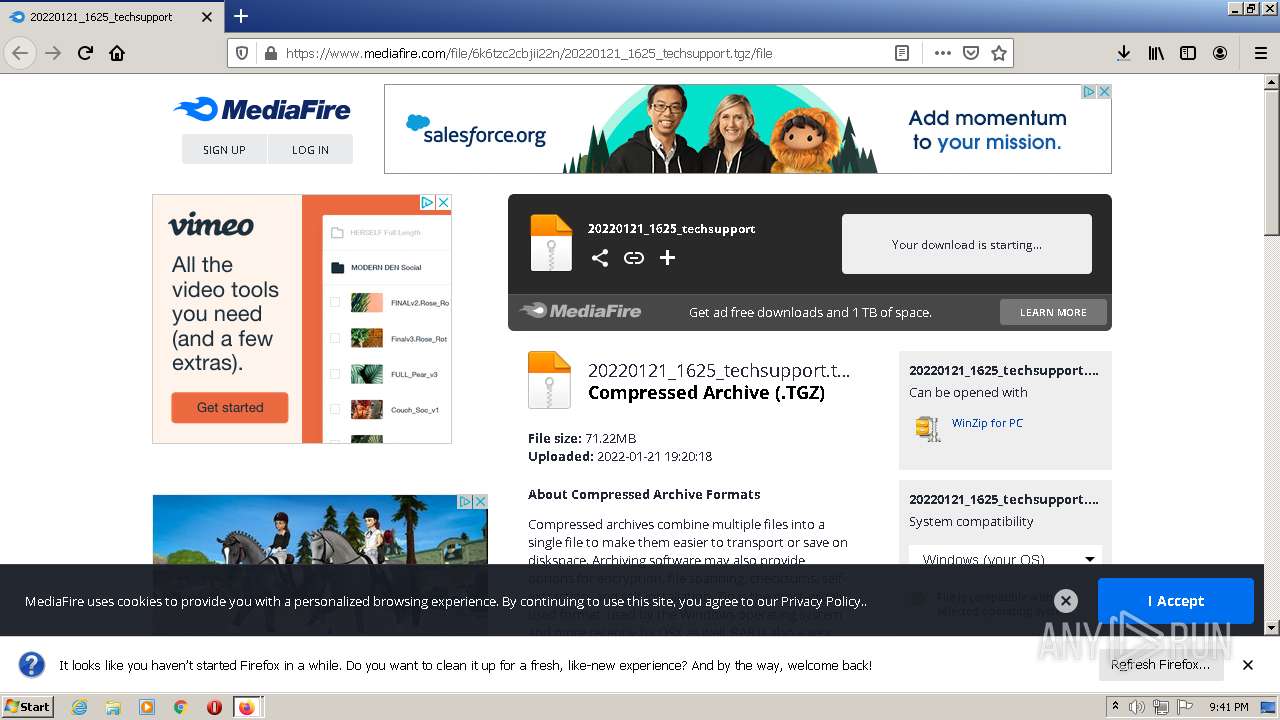Close the Refresh Firefox notification bar

tap(1248, 665)
